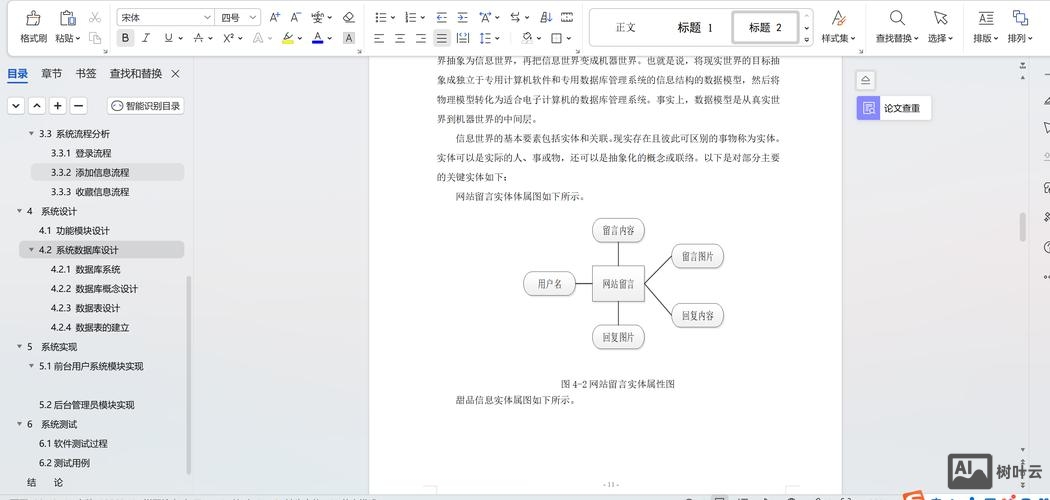The image size is (1050, 500).
Task: Open the 排列 arrange dropdown
Action: point(1021,38)
